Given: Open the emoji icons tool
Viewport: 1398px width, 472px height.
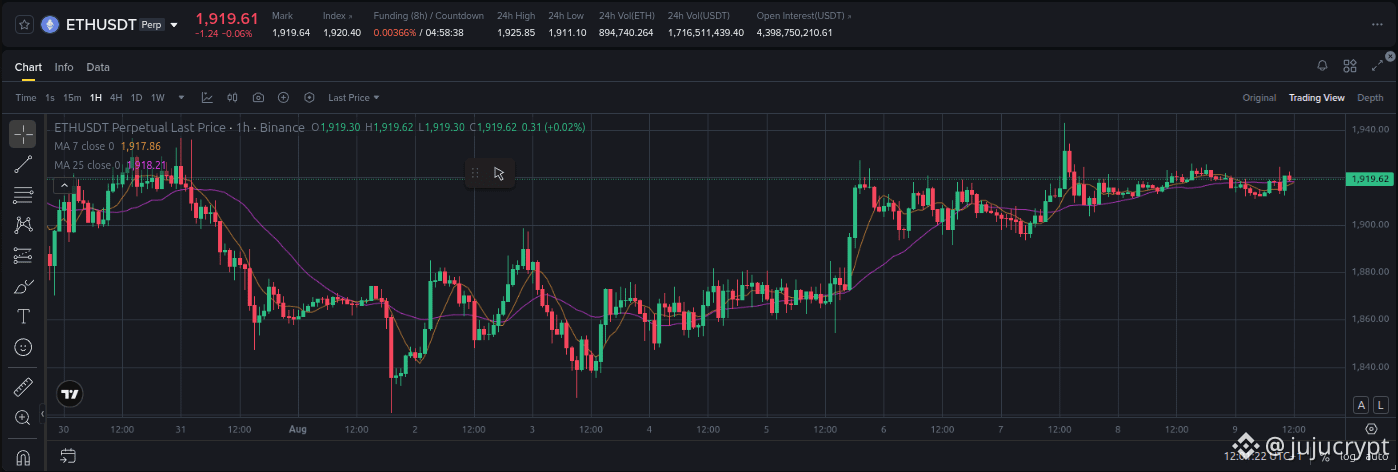Looking at the screenshot, I should [x=23, y=347].
